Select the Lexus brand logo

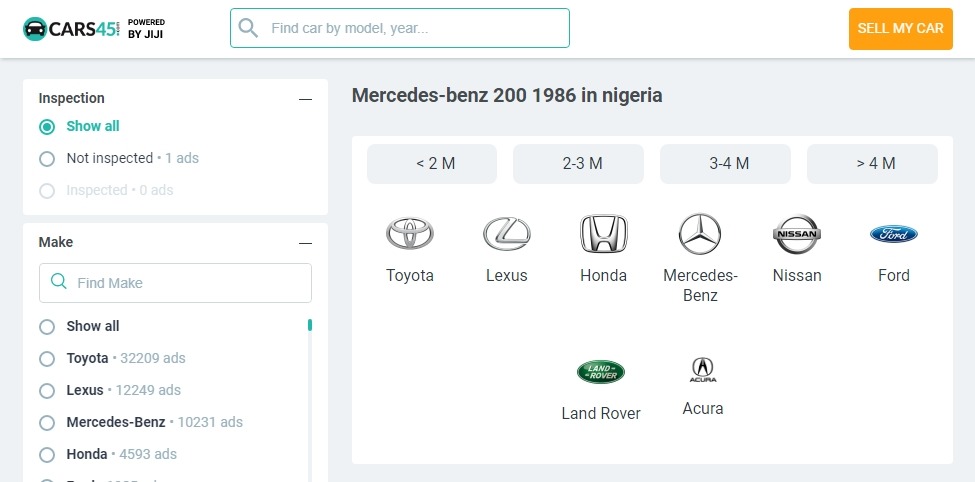pos(507,234)
